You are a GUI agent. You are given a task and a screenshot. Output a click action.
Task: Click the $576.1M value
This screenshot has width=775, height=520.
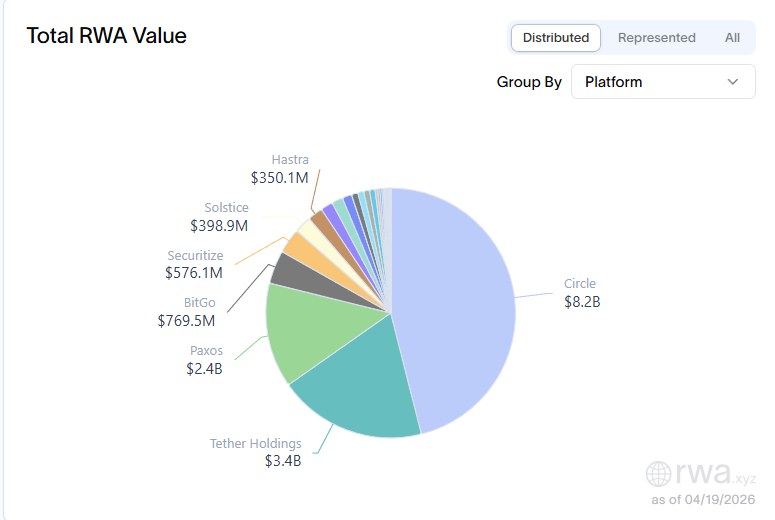pos(194,273)
